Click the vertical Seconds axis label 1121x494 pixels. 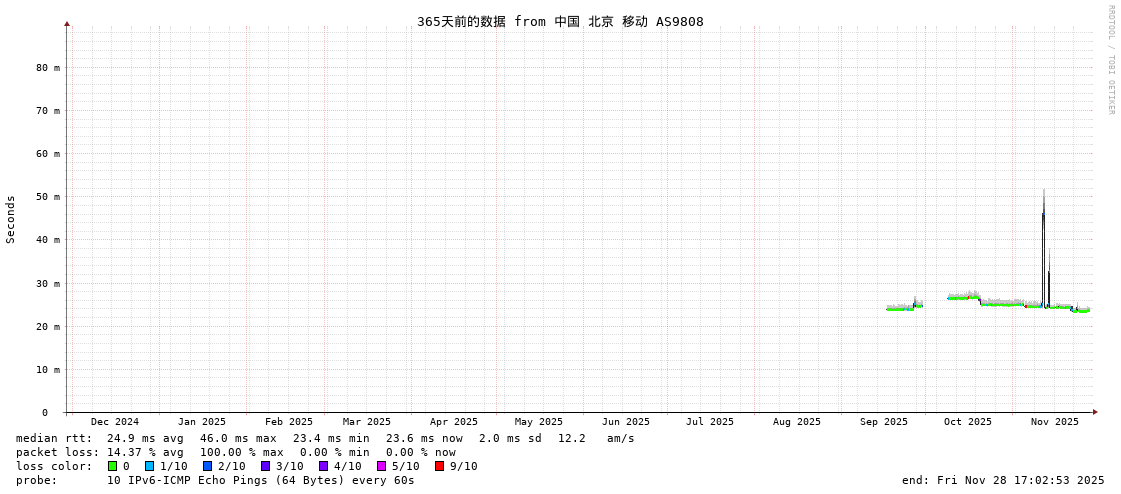11,219
